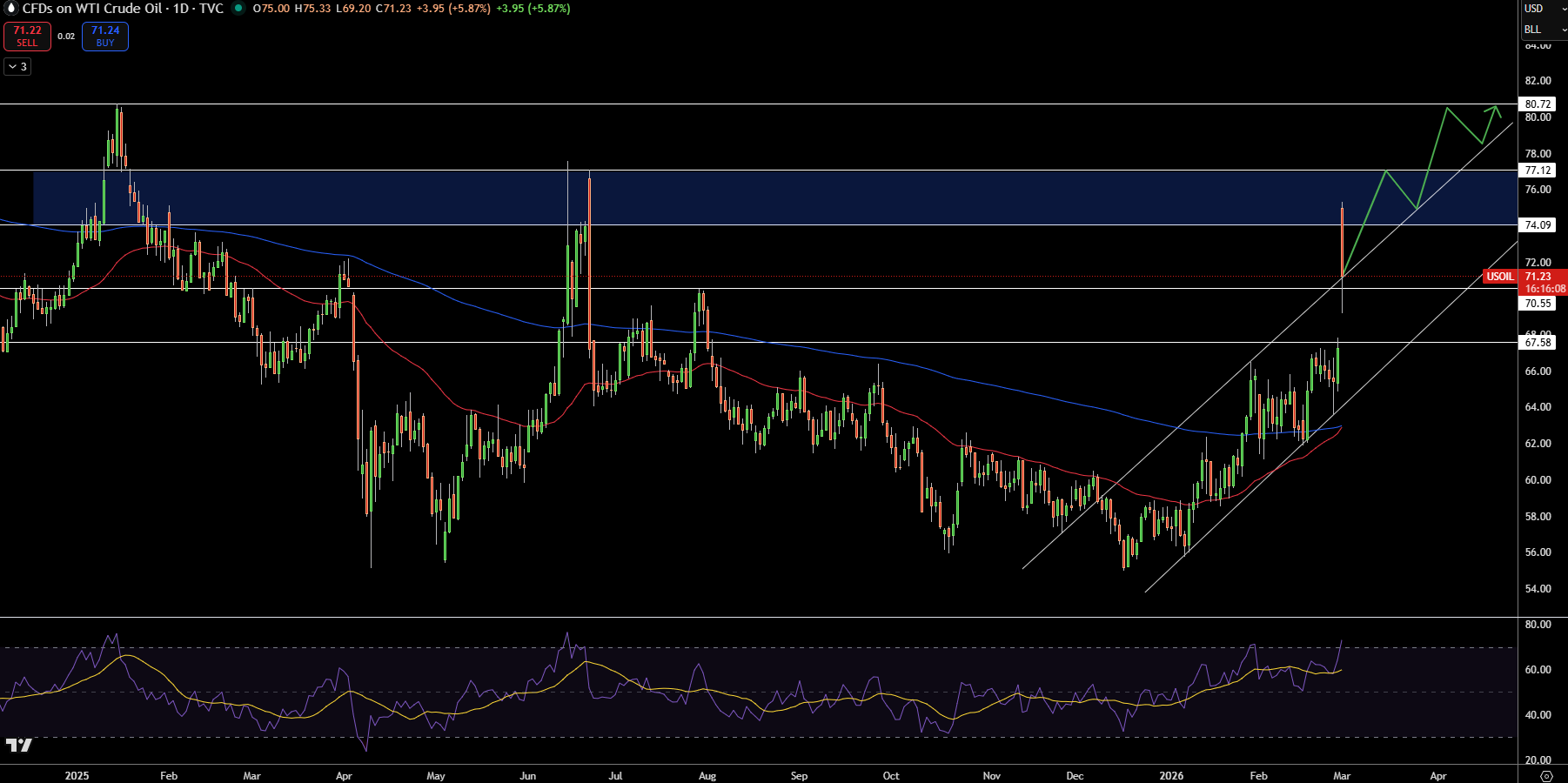1568x783 pixels.
Task: Click the red USOIL symbol tag
Action: coord(1499,277)
